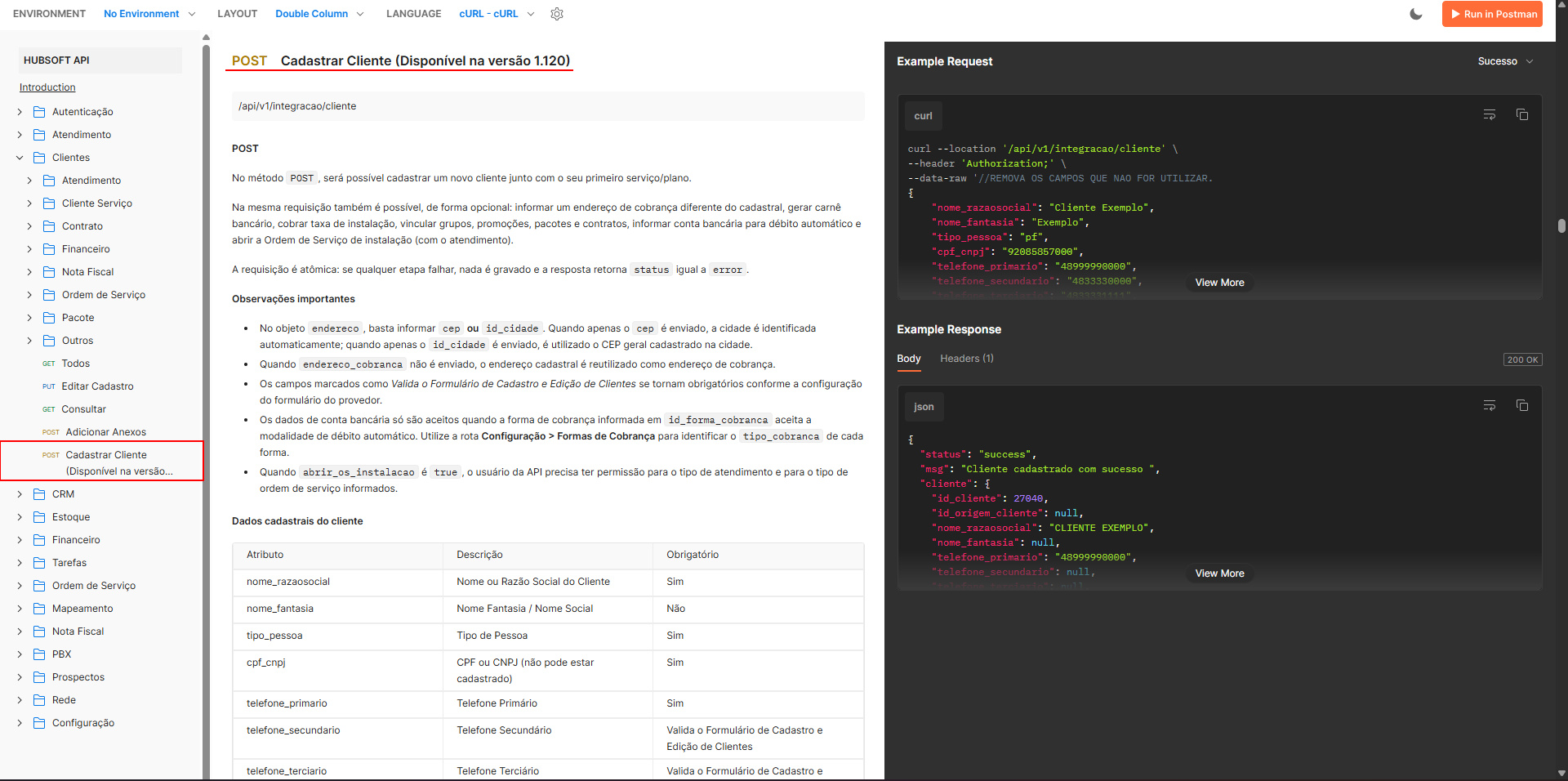The height and width of the screenshot is (781, 1568).
Task: Click the nome_razaosocial attribute cell
Action: [338, 582]
